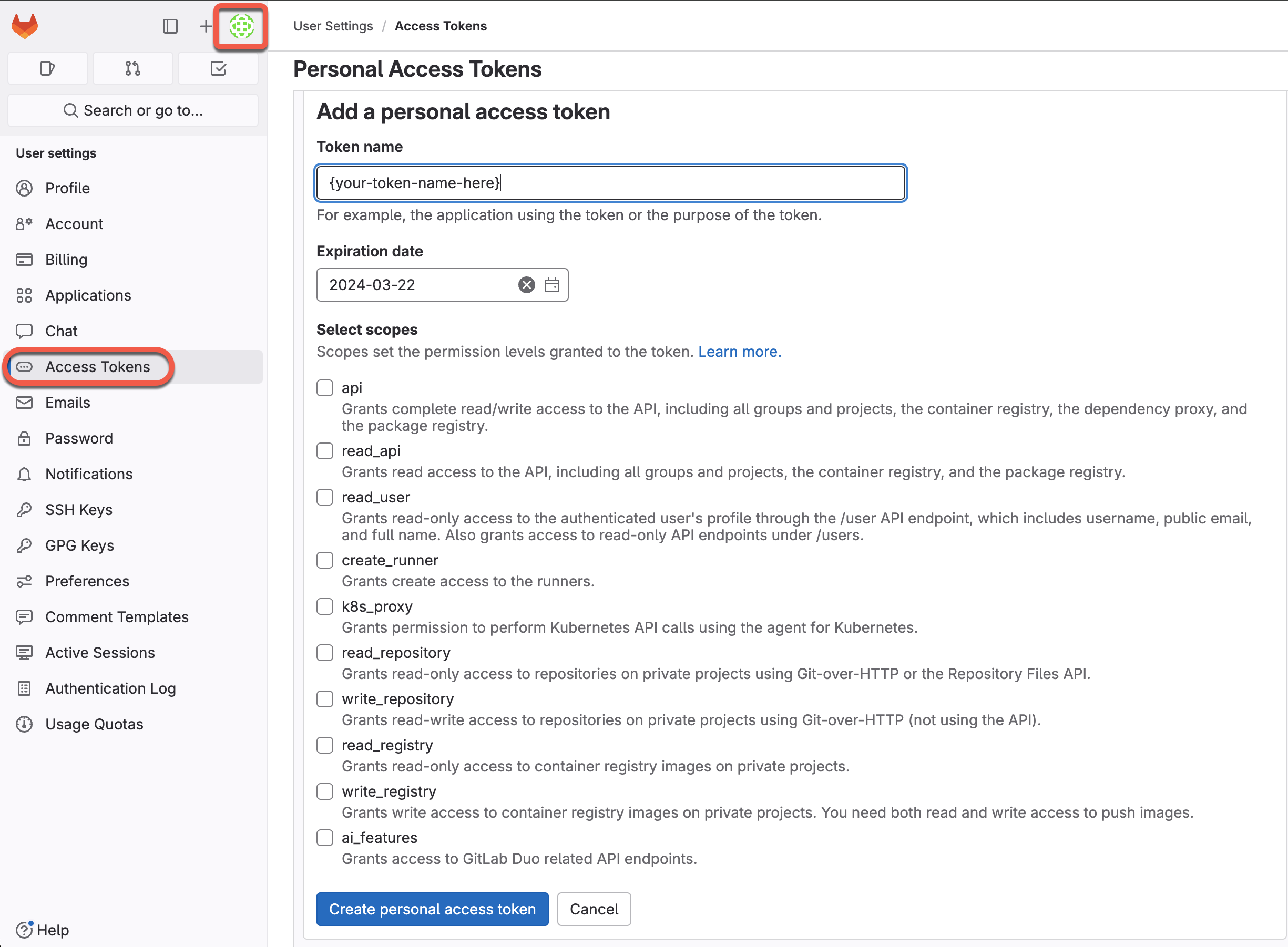Enable the write_registry scope checkbox
The width and height of the screenshot is (1288, 947).
[x=325, y=792]
